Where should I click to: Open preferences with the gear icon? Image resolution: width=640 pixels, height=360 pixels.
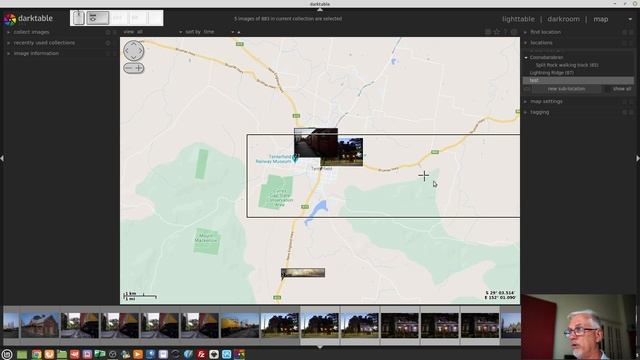click(513, 32)
